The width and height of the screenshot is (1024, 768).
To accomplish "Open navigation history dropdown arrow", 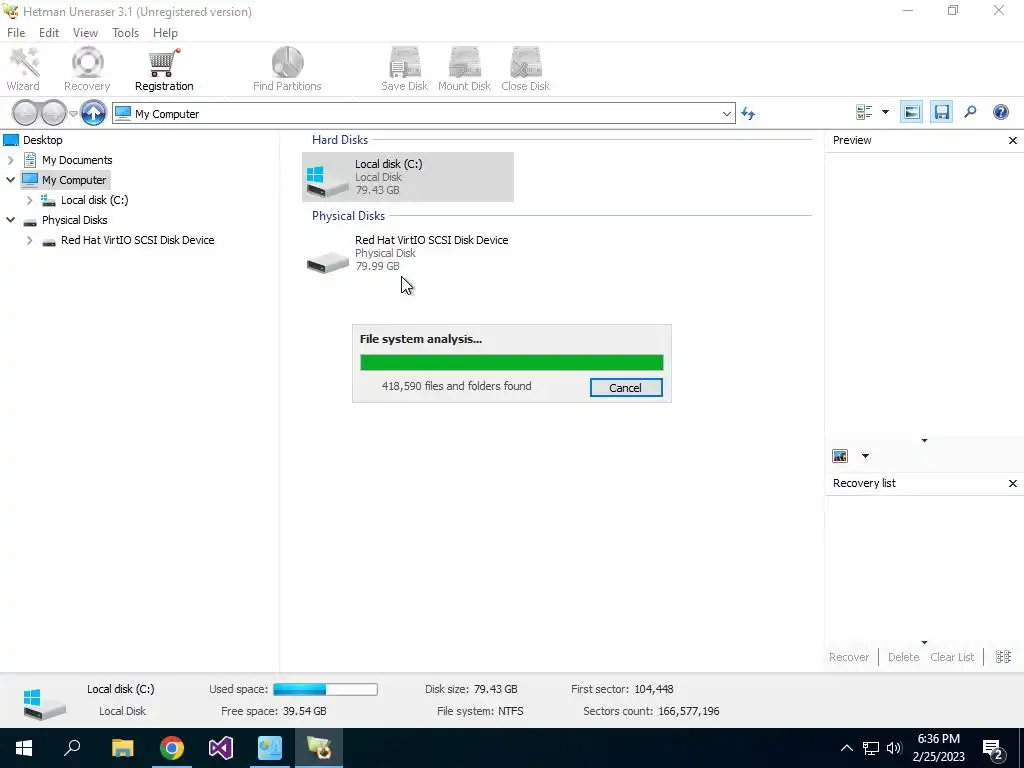I will click(74, 114).
